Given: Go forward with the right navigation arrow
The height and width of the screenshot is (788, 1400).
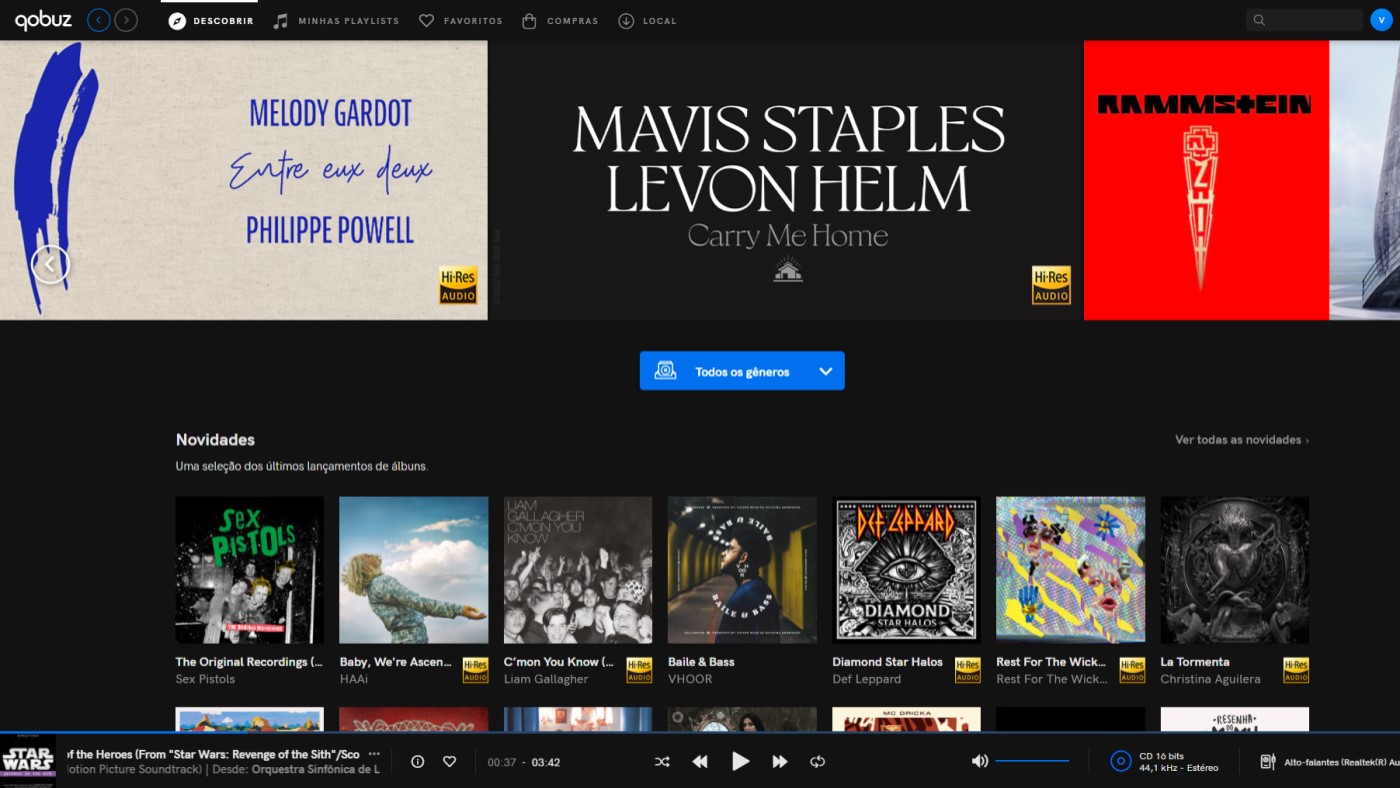Looking at the screenshot, I should [125, 20].
